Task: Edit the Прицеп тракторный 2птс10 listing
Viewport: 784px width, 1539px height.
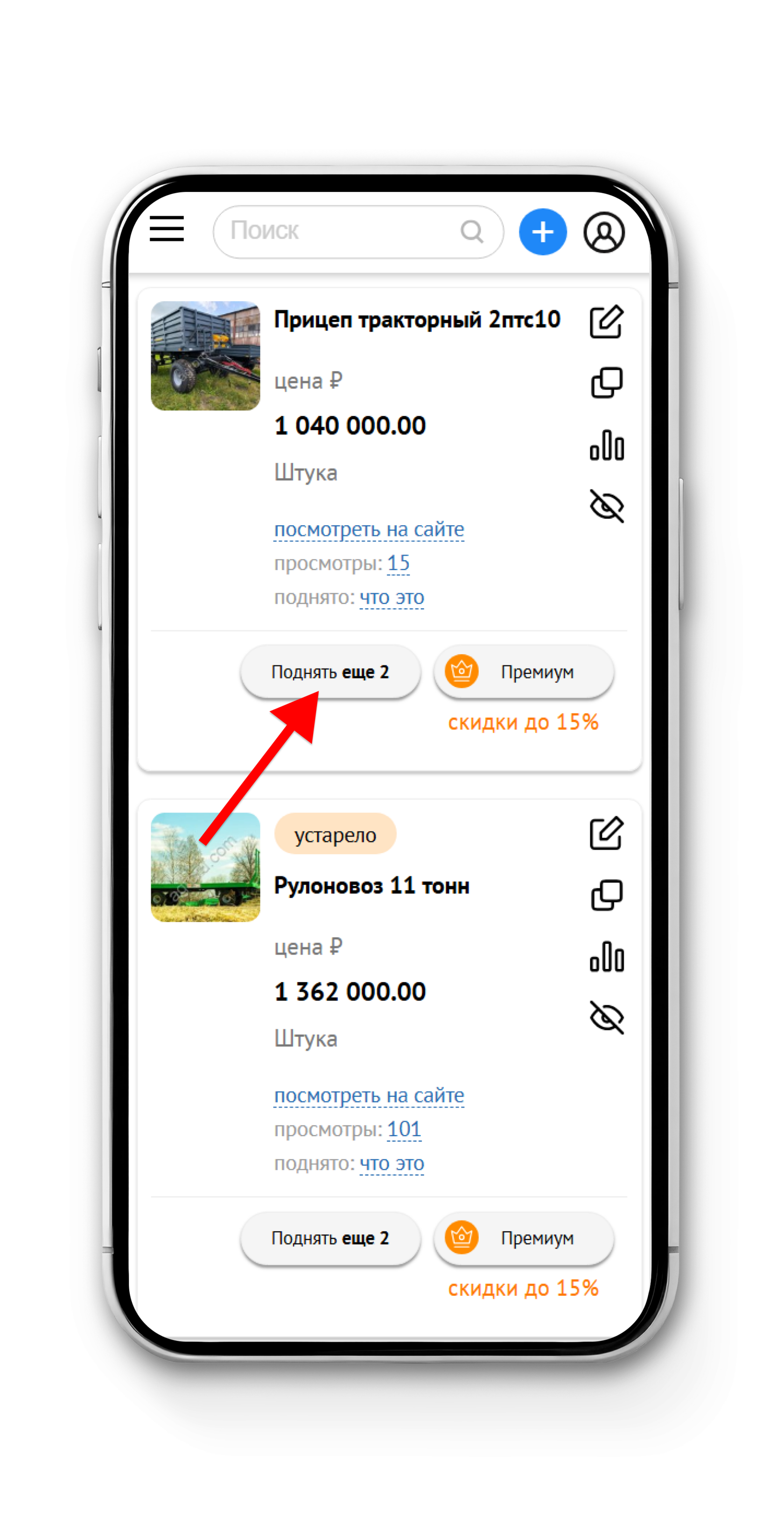Action: (x=607, y=322)
